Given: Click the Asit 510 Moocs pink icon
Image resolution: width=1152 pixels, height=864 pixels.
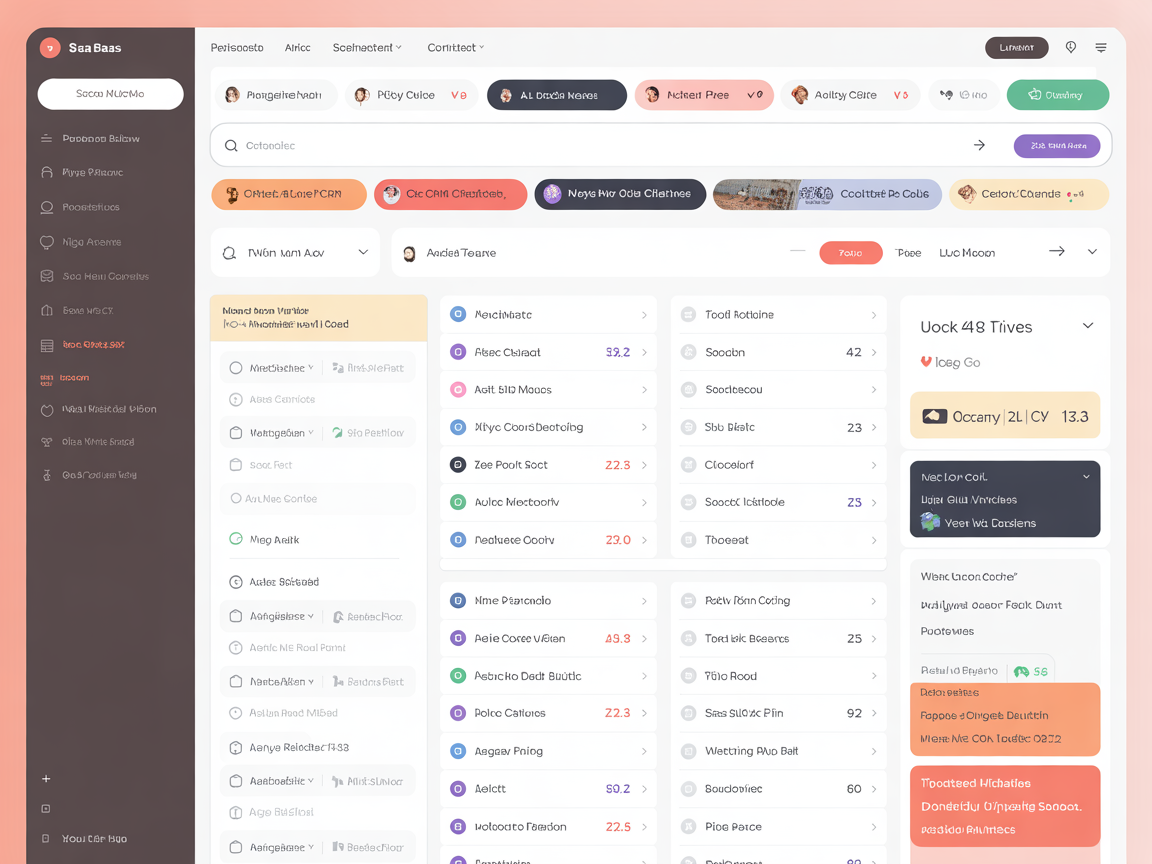Looking at the screenshot, I should pos(458,390).
